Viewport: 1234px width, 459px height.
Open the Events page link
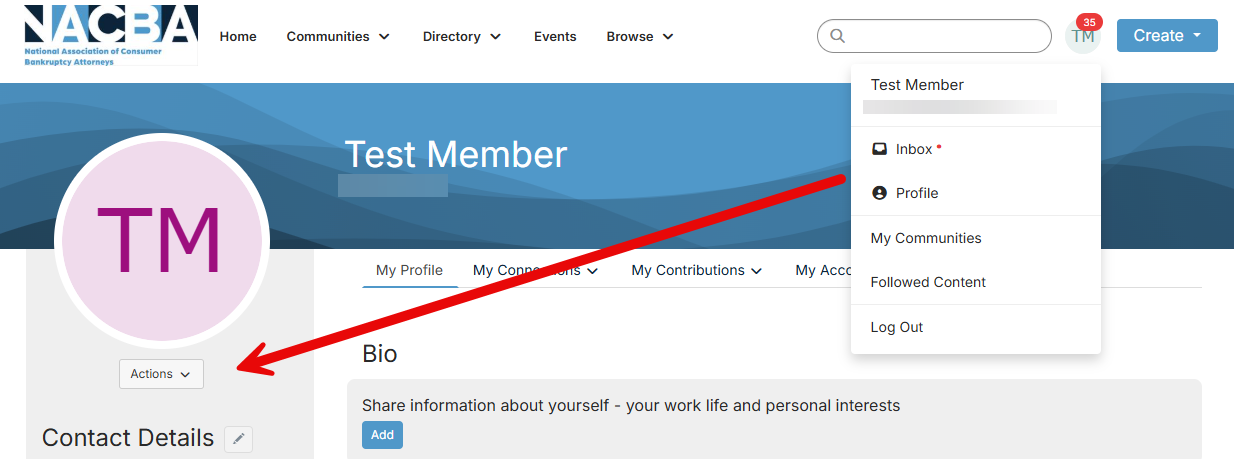point(555,36)
